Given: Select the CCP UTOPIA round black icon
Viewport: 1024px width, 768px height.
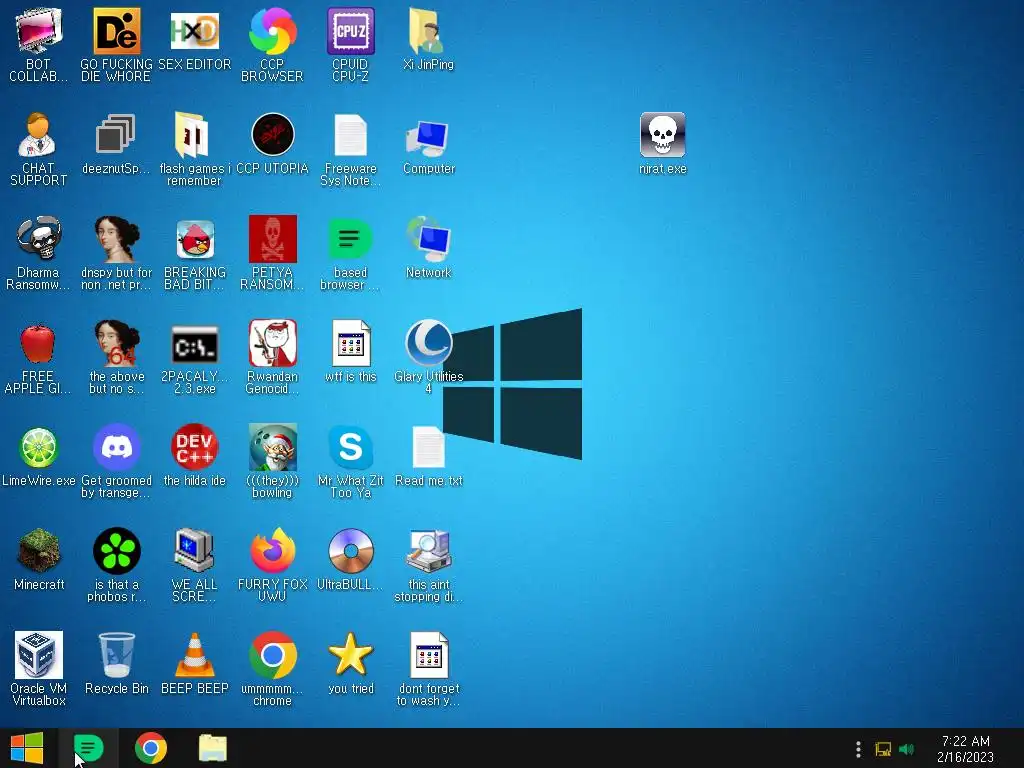Looking at the screenshot, I should (272, 144).
